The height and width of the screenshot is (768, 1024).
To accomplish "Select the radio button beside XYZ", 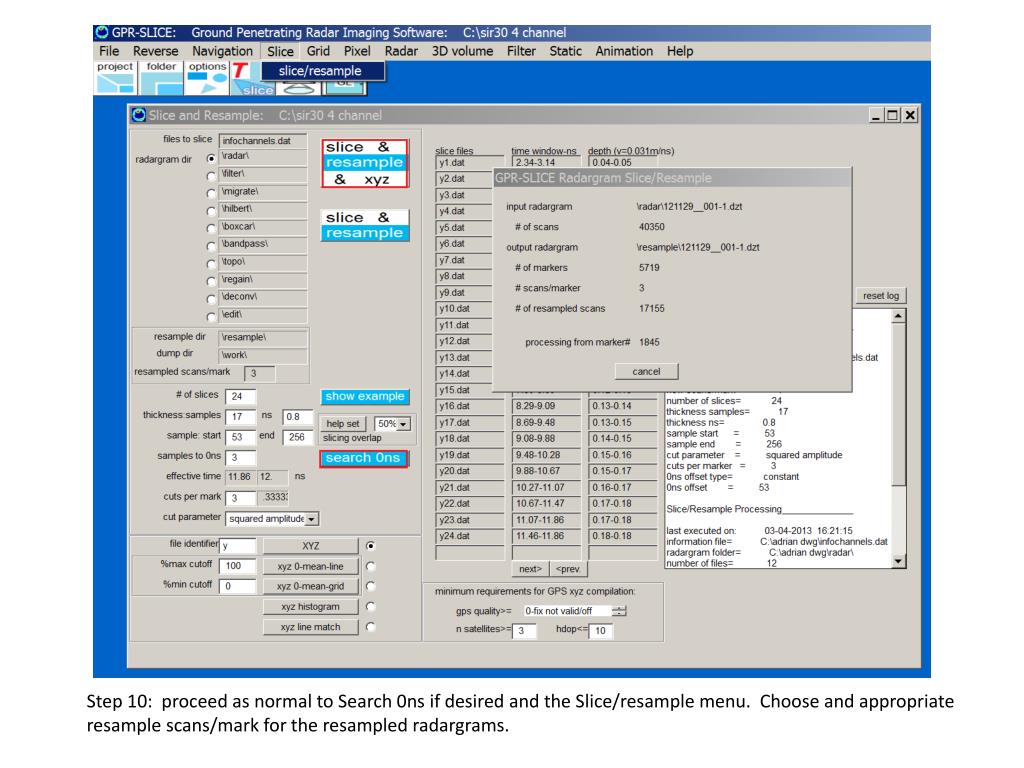I will 371,546.
